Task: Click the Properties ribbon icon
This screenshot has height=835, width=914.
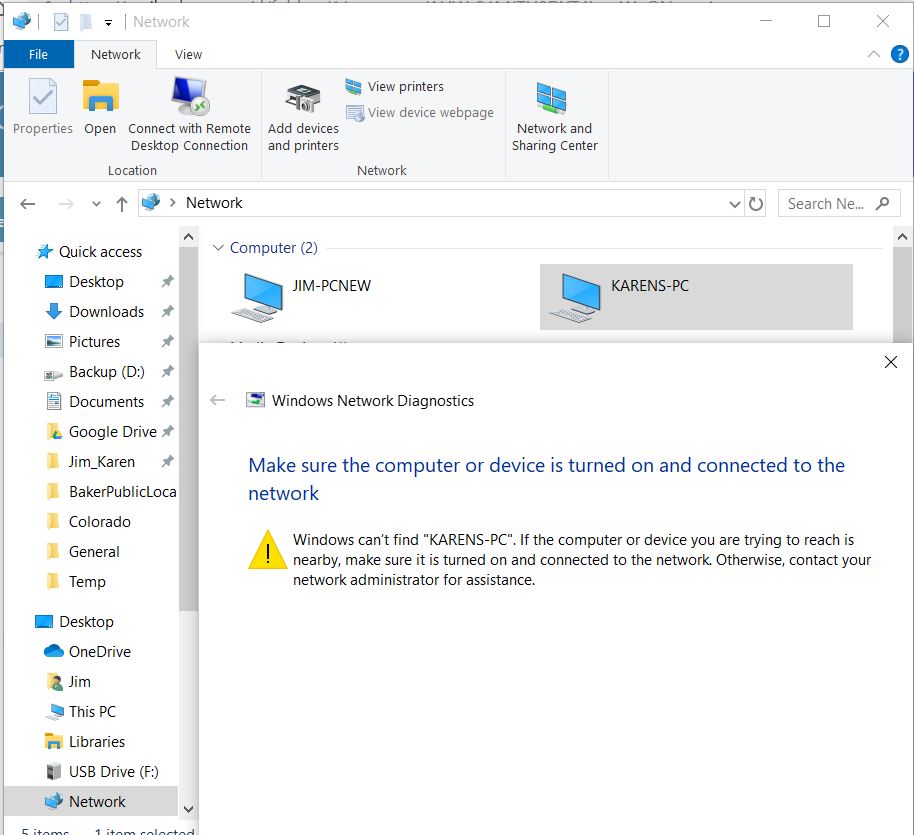Action: tap(43, 97)
